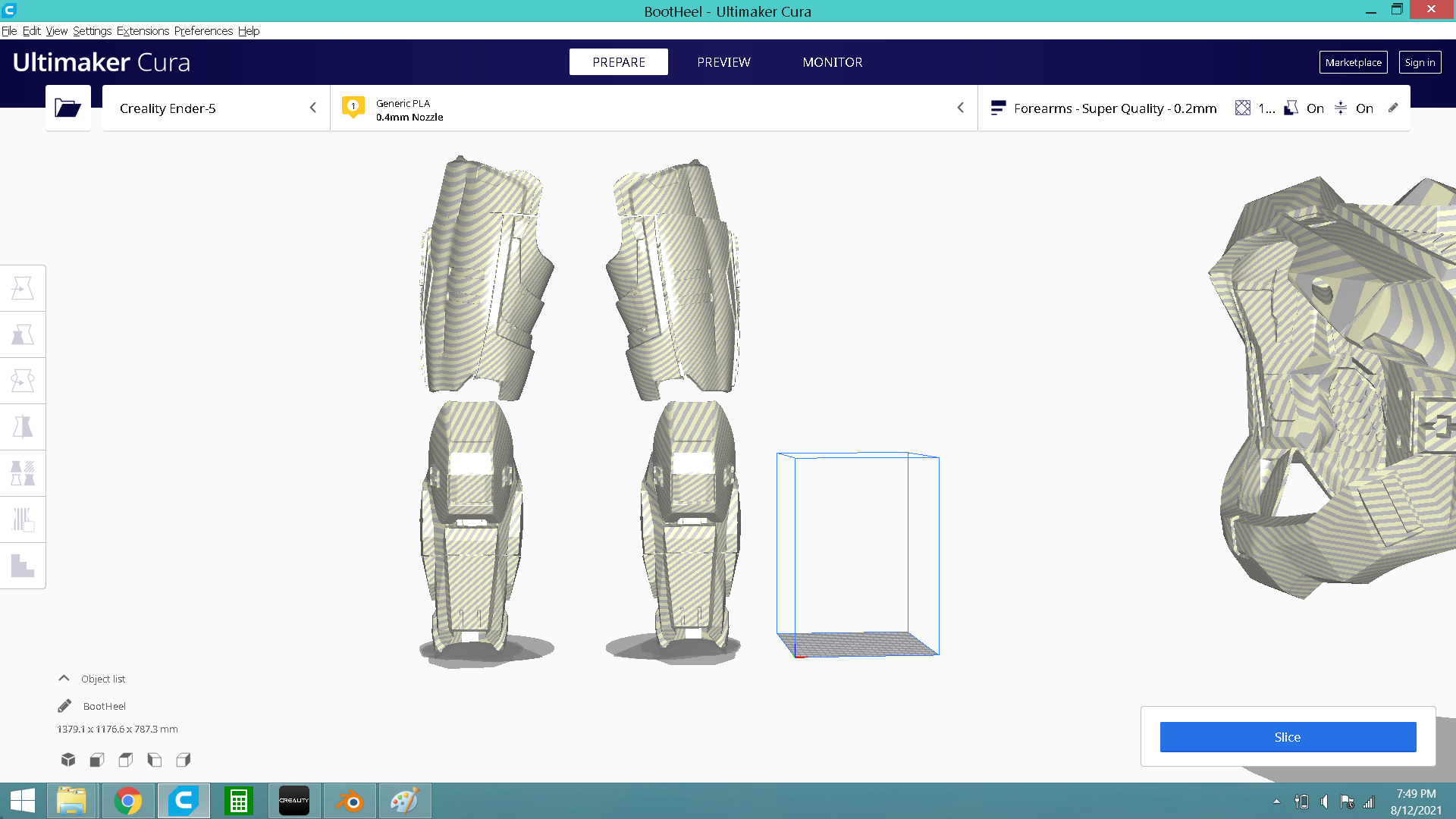Click Sign in button
This screenshot has width=1456, height=819.
[x=1420, y=62]
